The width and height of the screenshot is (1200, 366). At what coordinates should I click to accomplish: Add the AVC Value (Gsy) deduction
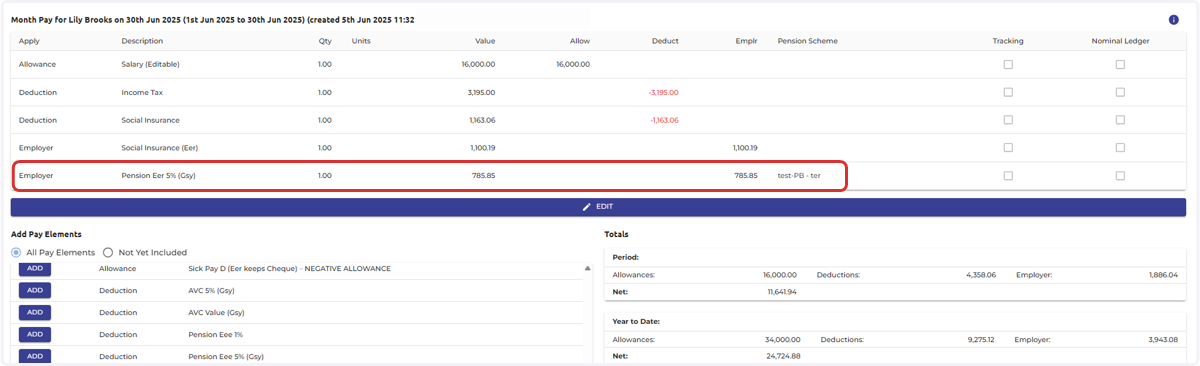pos(35,312)
